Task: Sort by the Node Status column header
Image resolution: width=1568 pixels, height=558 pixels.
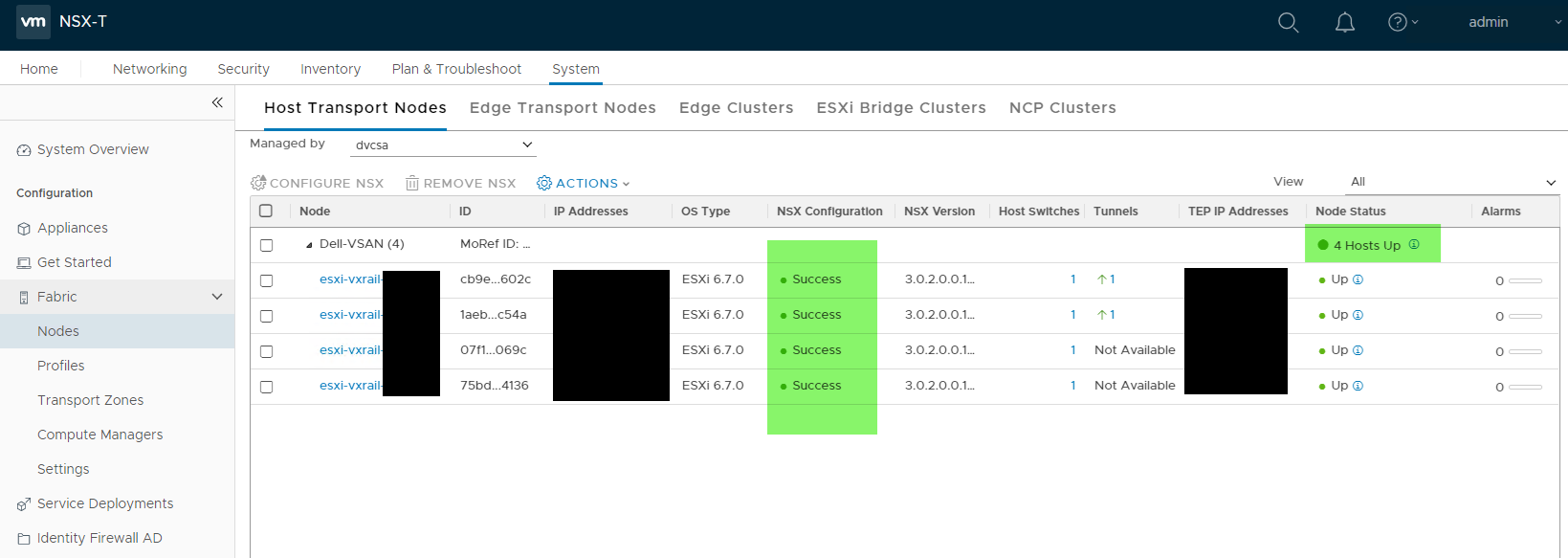Action: tap(1351, 212)
